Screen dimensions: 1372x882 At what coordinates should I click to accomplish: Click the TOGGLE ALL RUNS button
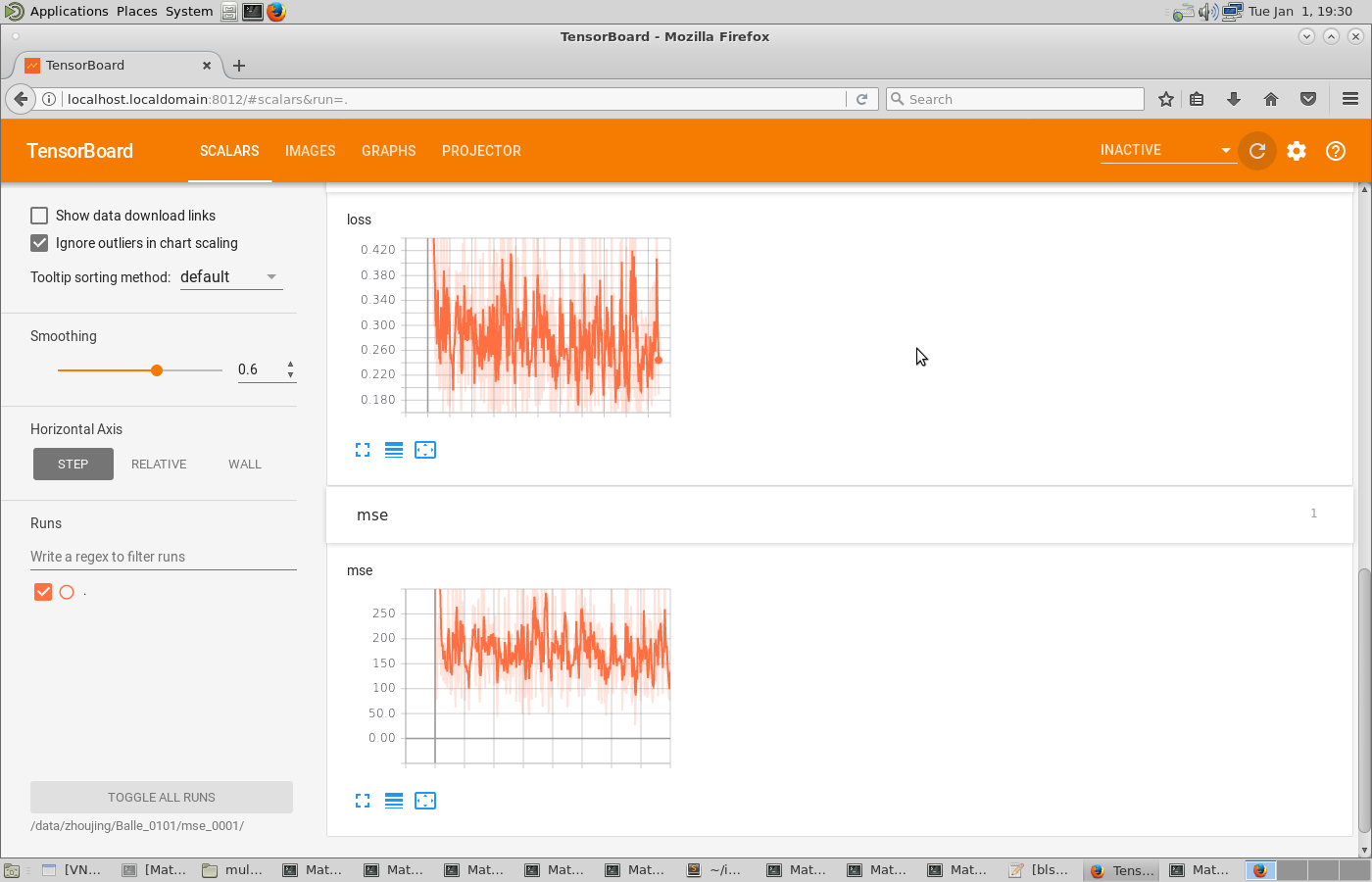(x=161, y=797)
